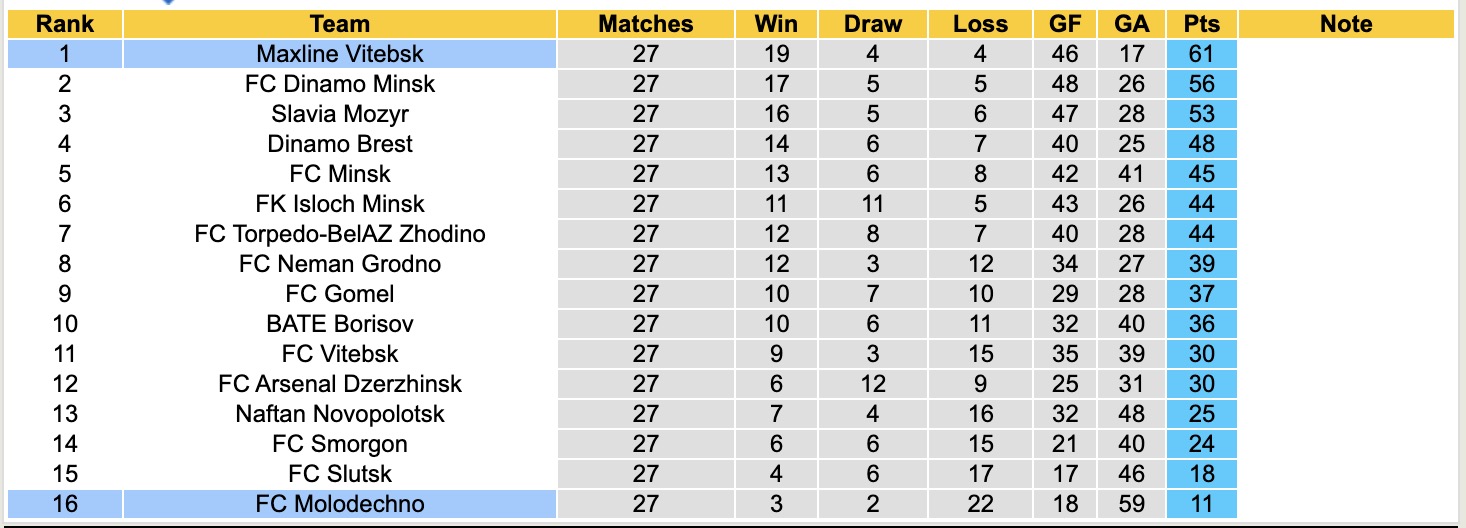
Task: Click on FC Torpedo-BelAZ Zhodino
Action: point(340,234)
